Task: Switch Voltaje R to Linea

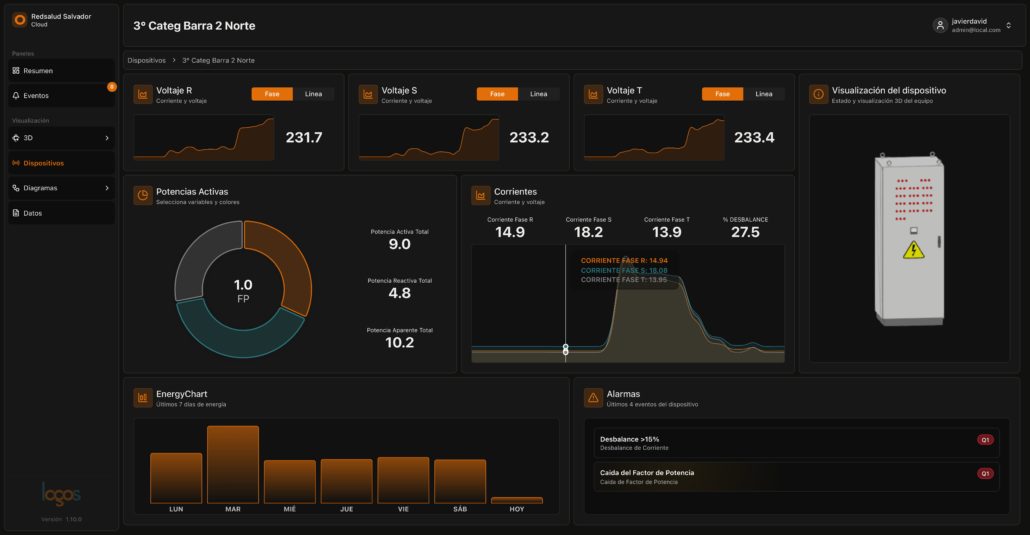Action: click(313, 94)
